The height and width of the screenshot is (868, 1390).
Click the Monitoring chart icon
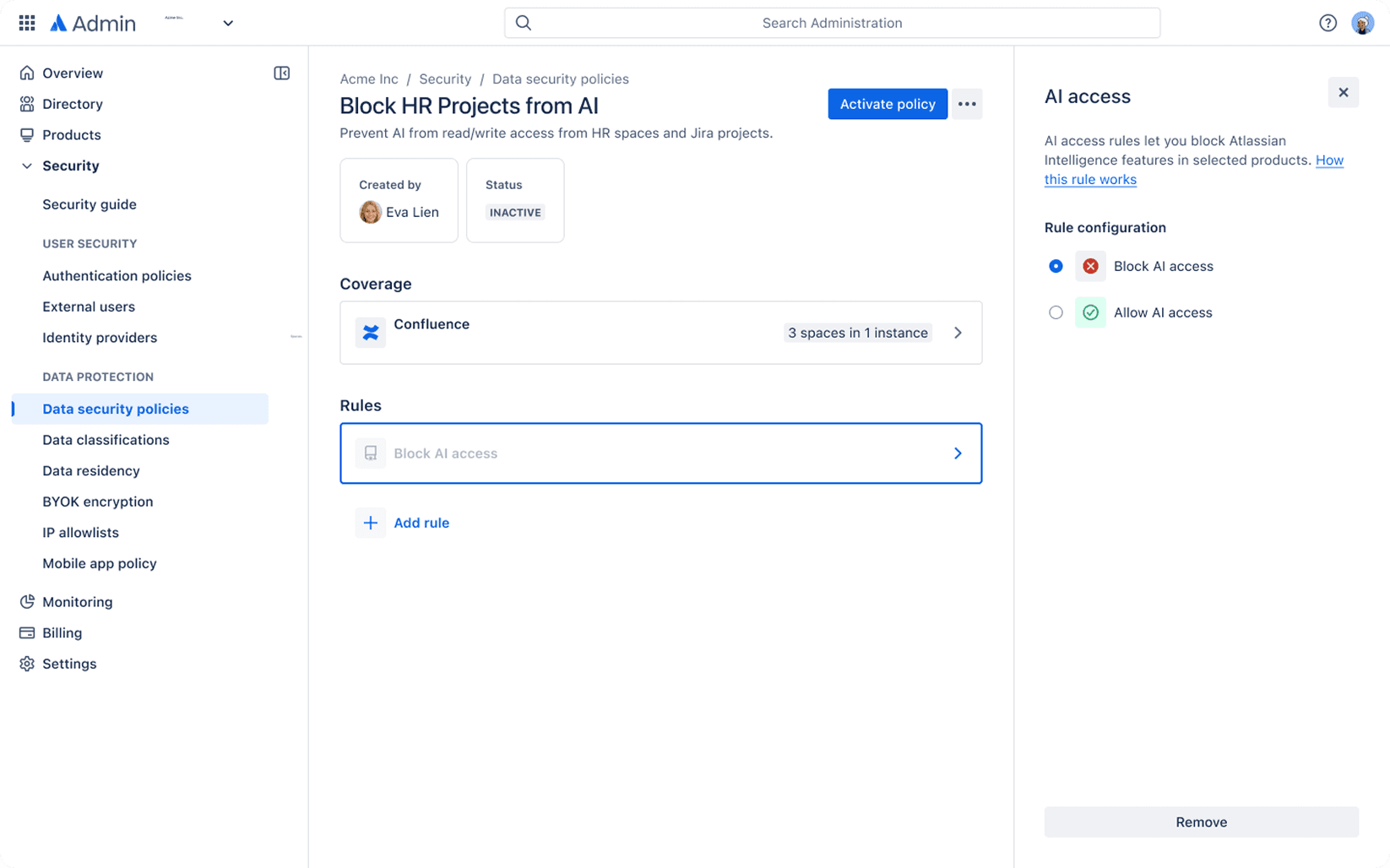coord(27,602)
